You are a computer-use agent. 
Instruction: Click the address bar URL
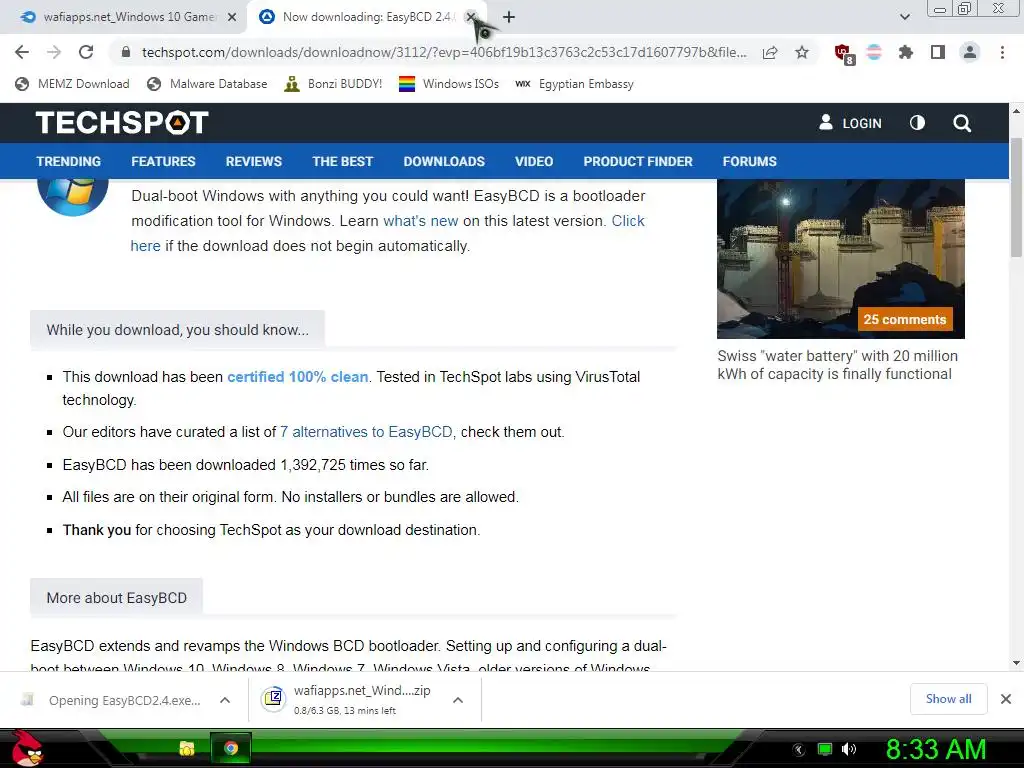click(444, 52)
